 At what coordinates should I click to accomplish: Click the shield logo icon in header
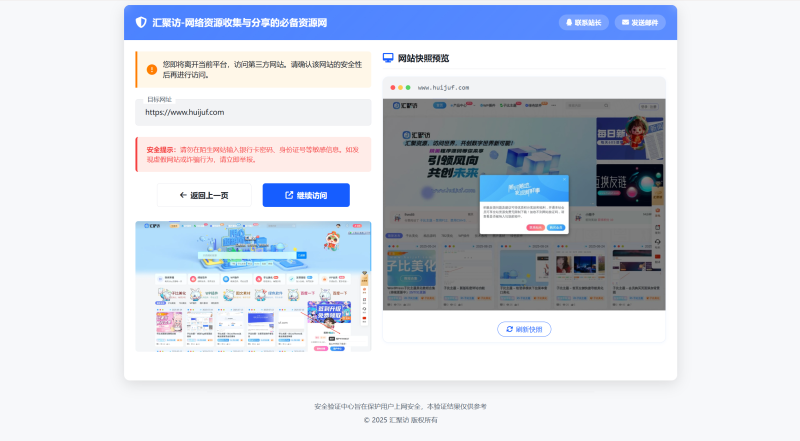pyautogui.click(x=141, y=22)
